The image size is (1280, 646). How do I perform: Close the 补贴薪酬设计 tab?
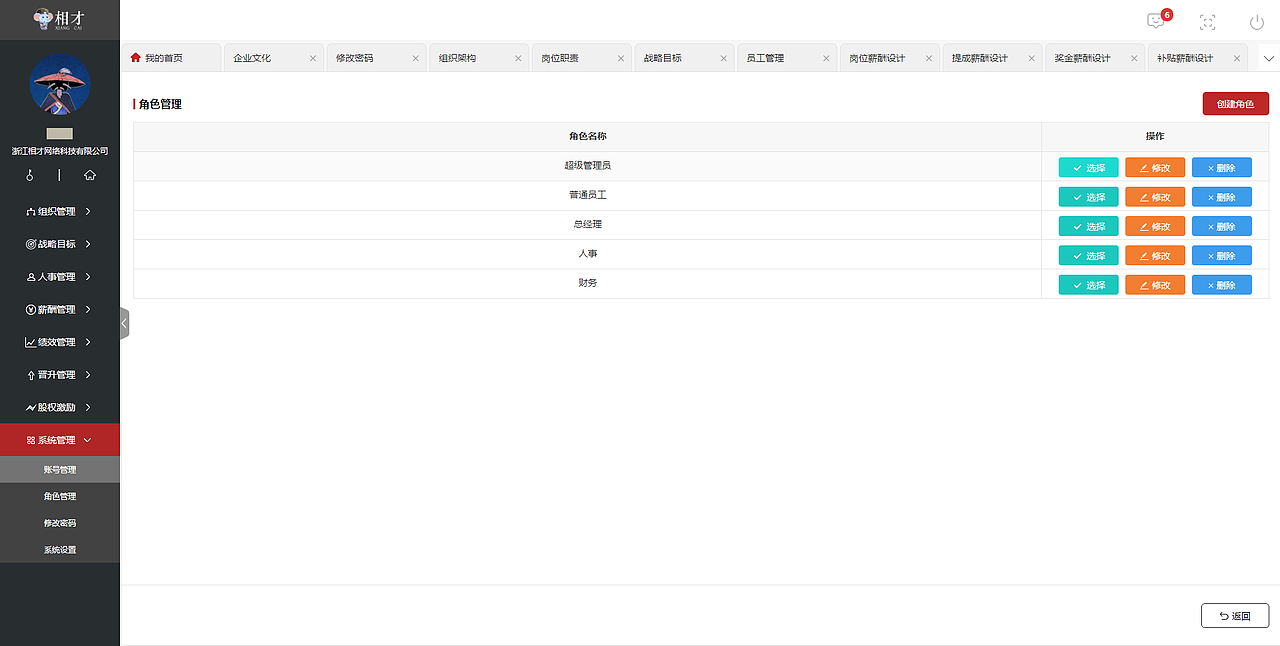point(1237,58)
